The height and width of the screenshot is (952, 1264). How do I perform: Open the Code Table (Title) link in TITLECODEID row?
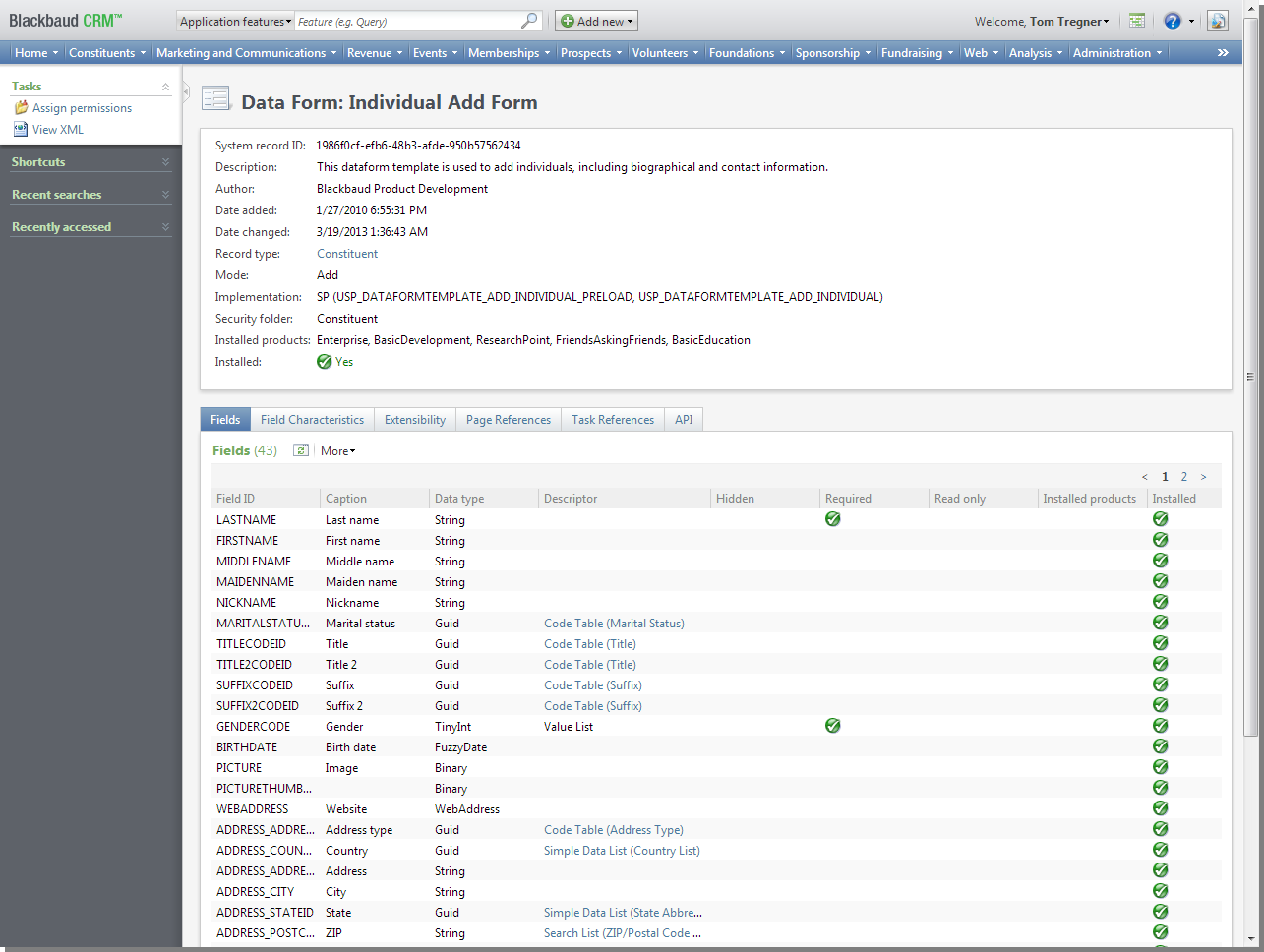point(590,644)
